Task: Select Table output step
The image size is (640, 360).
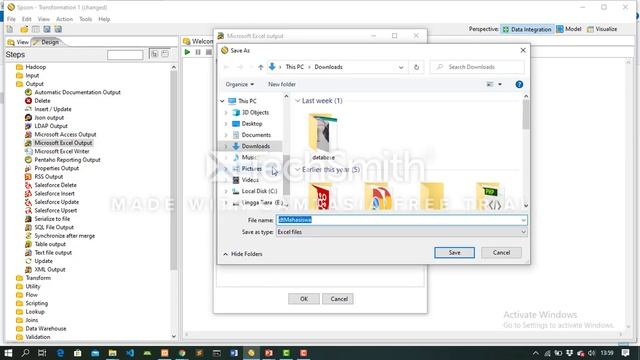Action: pos(50,244)
